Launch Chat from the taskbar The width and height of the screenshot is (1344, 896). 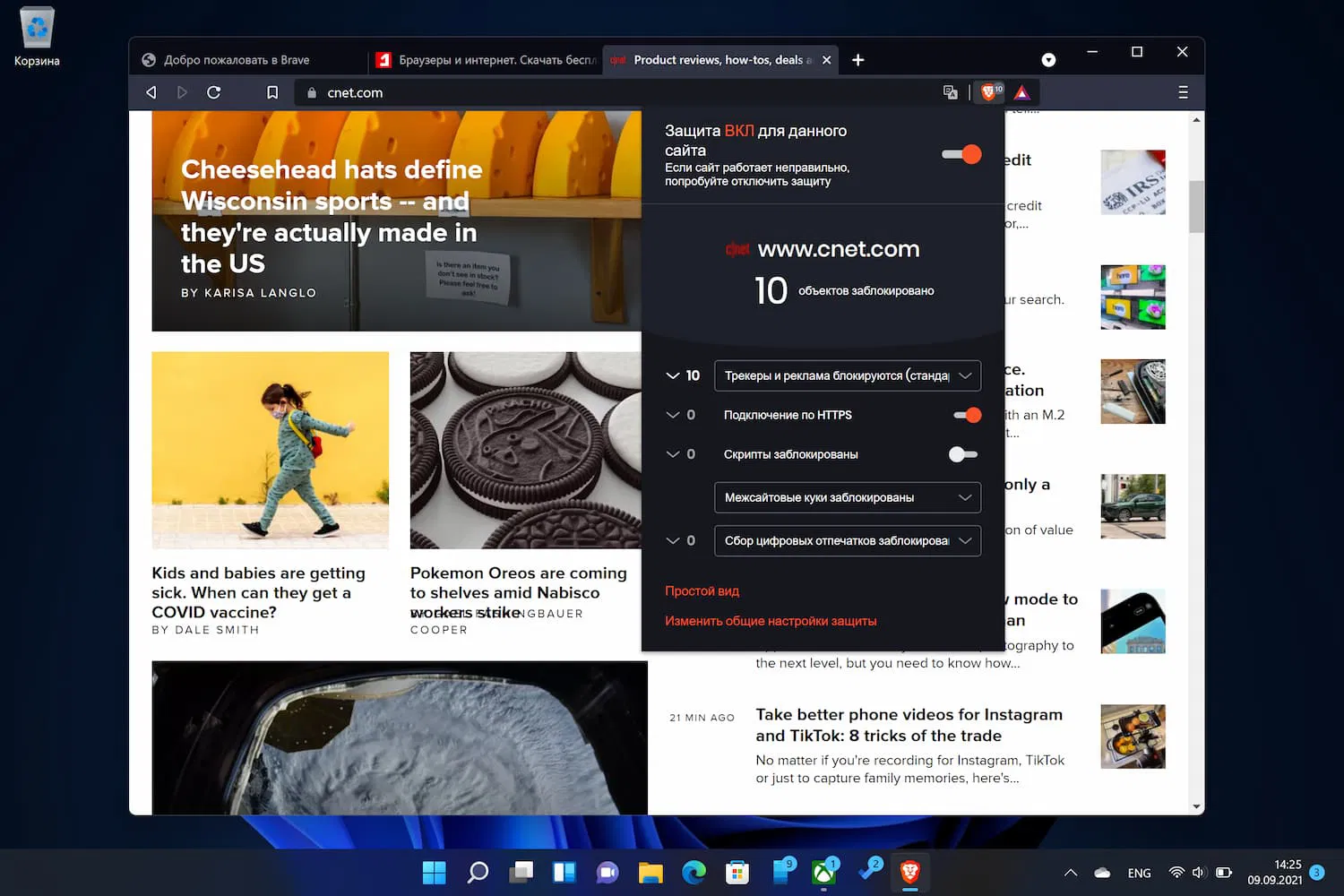pos(607,872)
